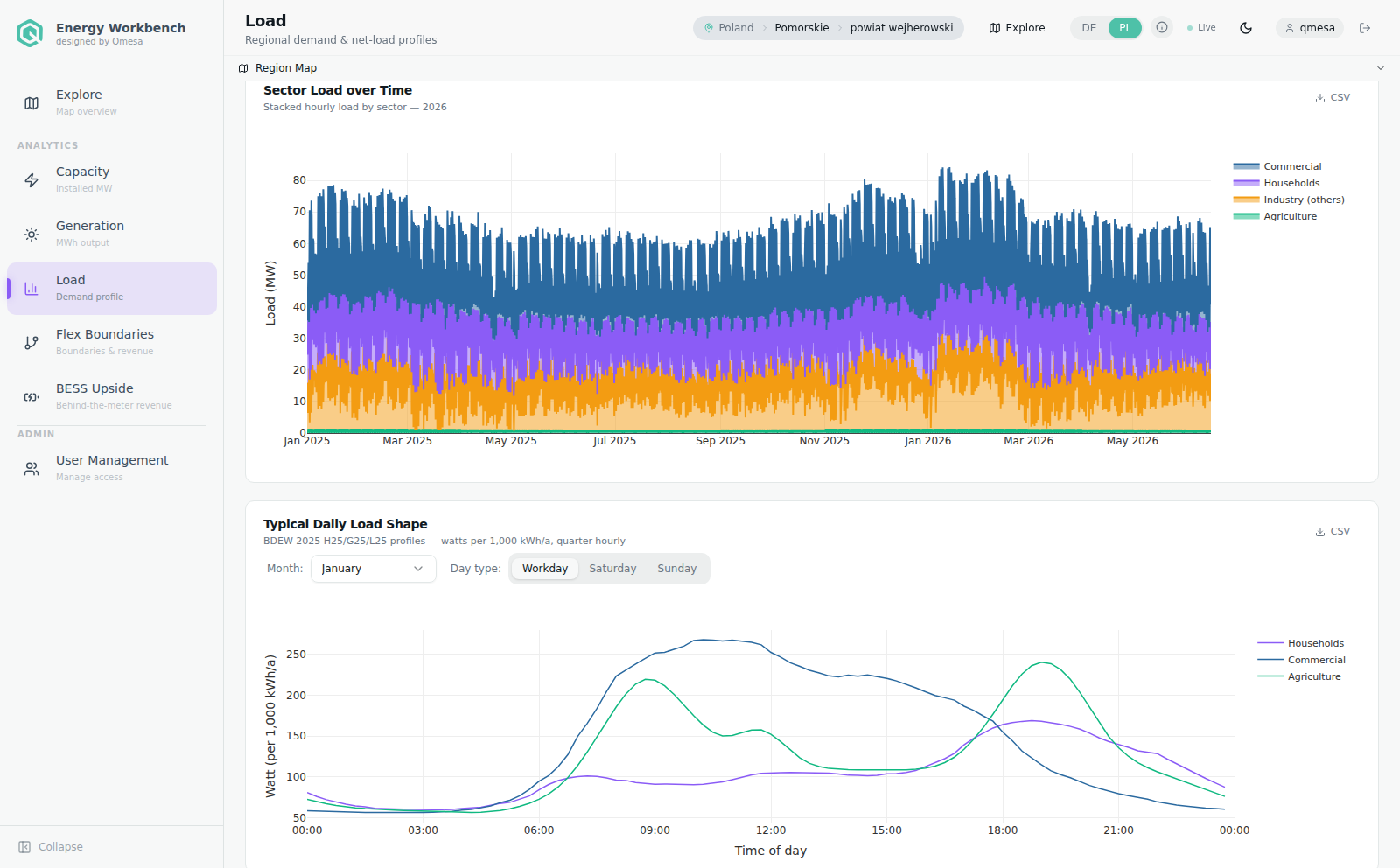Select the Saturday day type
The width and height of the screenshot is (1400, 868).
tap(612, 569)
